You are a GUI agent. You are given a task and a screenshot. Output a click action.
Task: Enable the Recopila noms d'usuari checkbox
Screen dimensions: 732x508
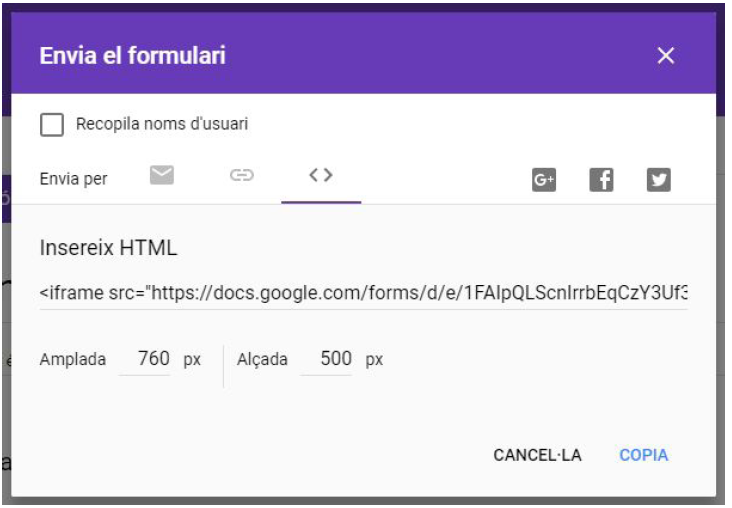[52, 124]
